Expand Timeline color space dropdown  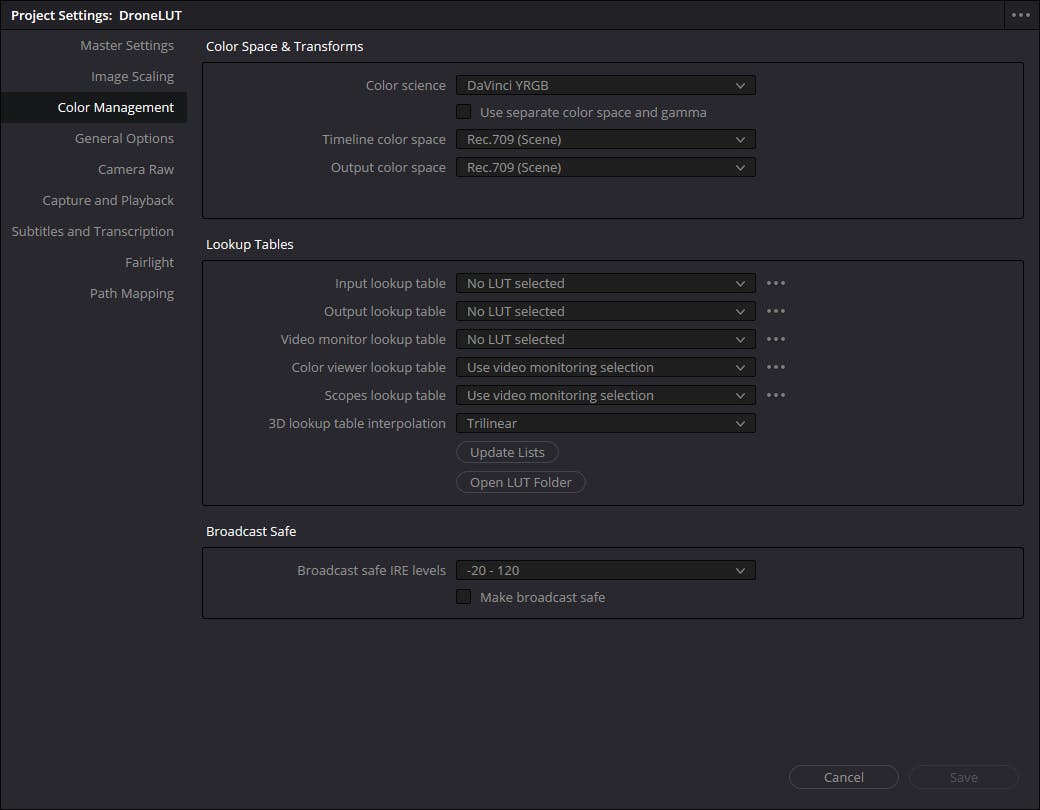click(605, 139)
